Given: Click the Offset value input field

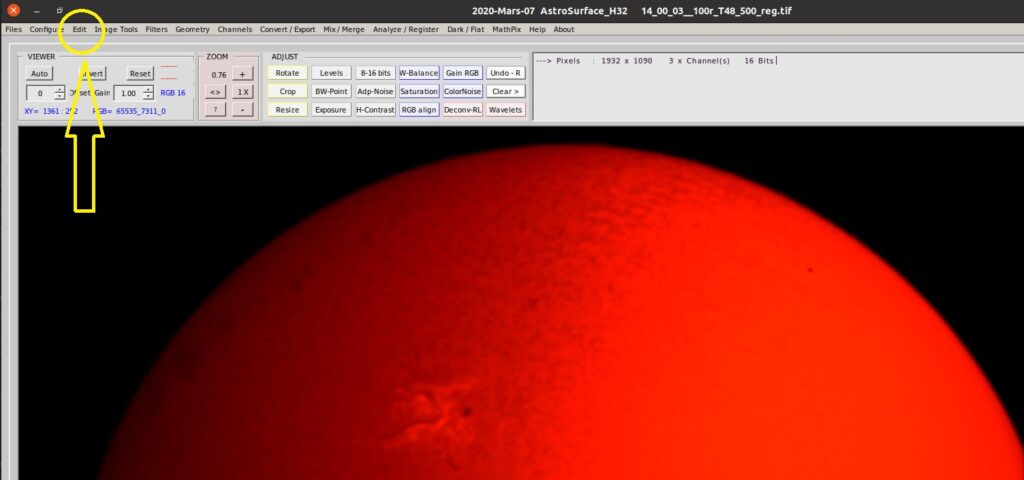Looking at the screenshot, I should pos(41,93).
